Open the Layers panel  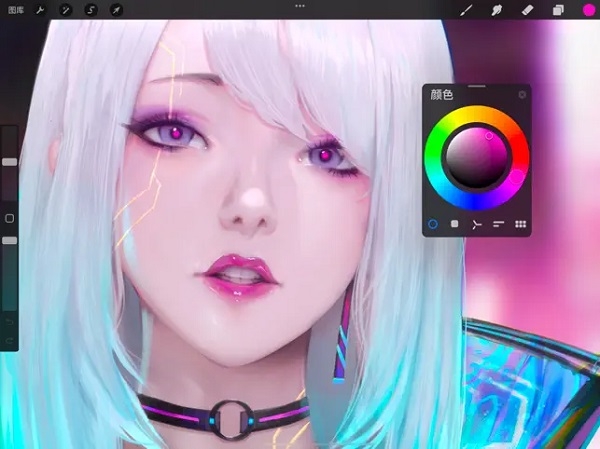click(x=558, y=10)
